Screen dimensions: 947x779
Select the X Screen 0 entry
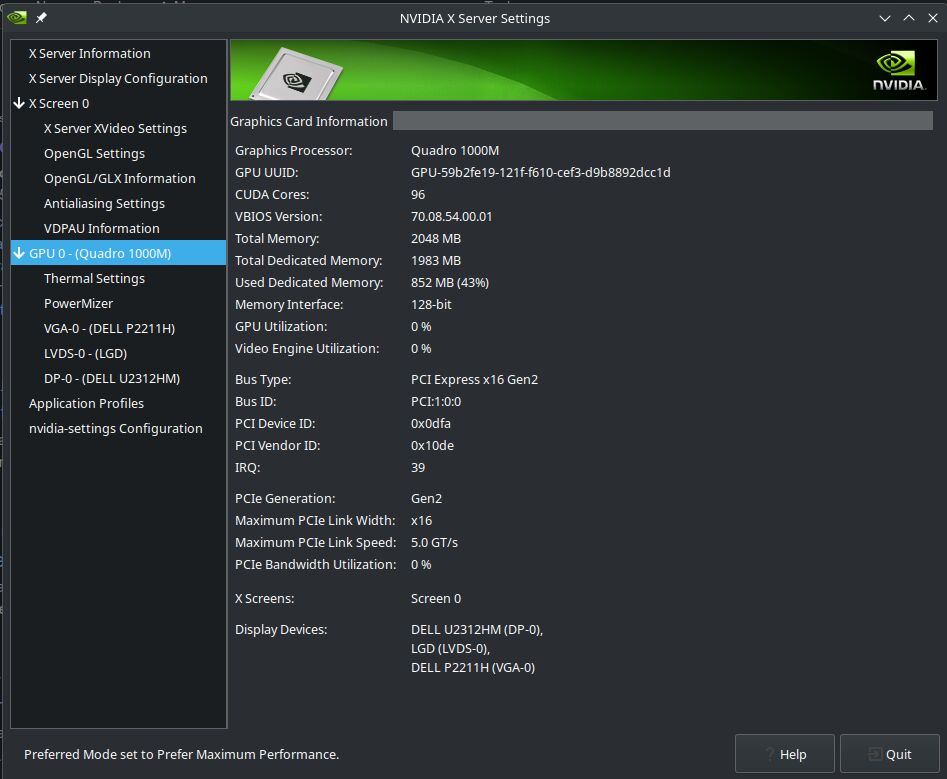(x=59, y=104)
